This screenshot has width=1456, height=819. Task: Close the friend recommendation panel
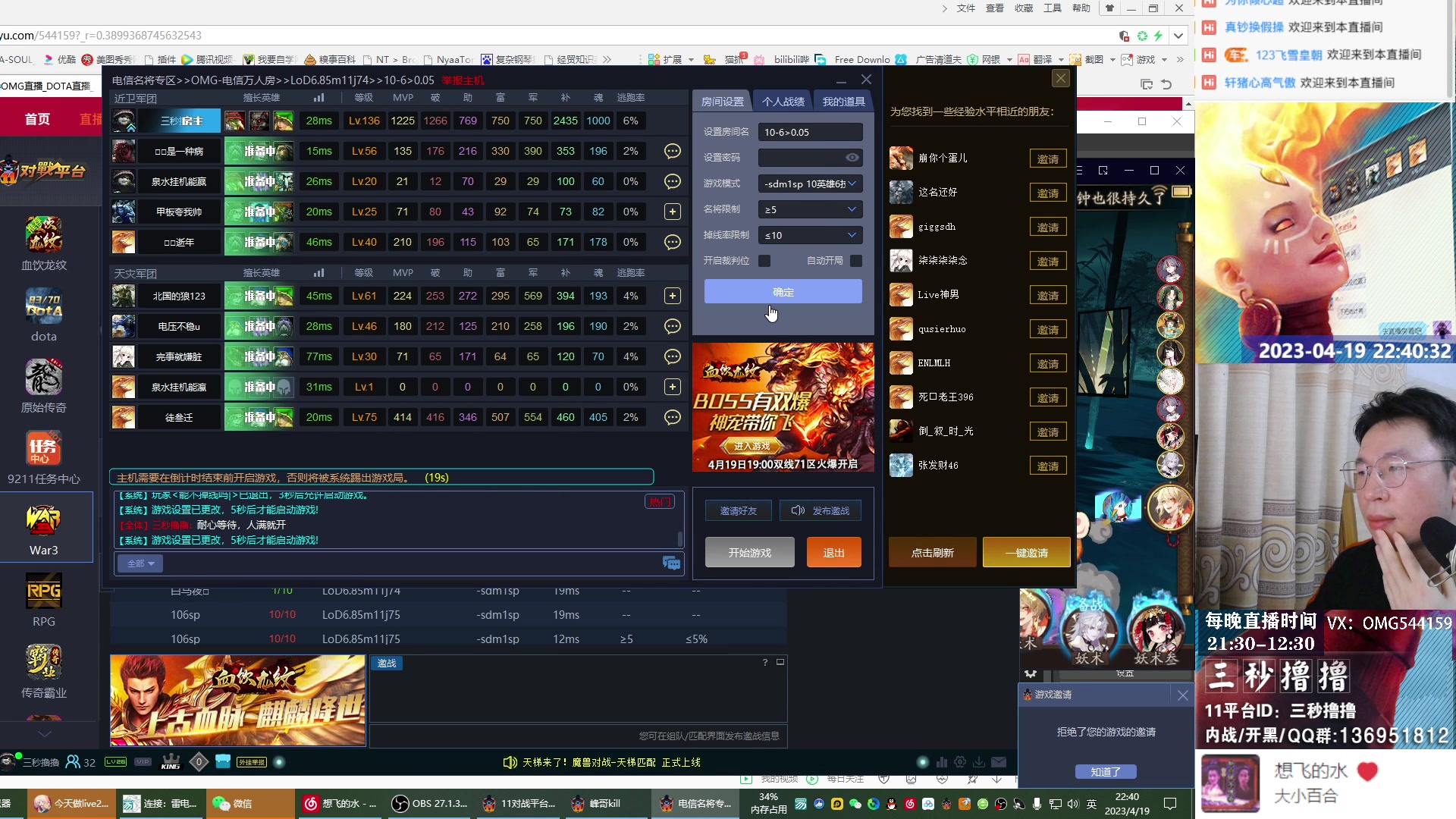coord(1060,78)
